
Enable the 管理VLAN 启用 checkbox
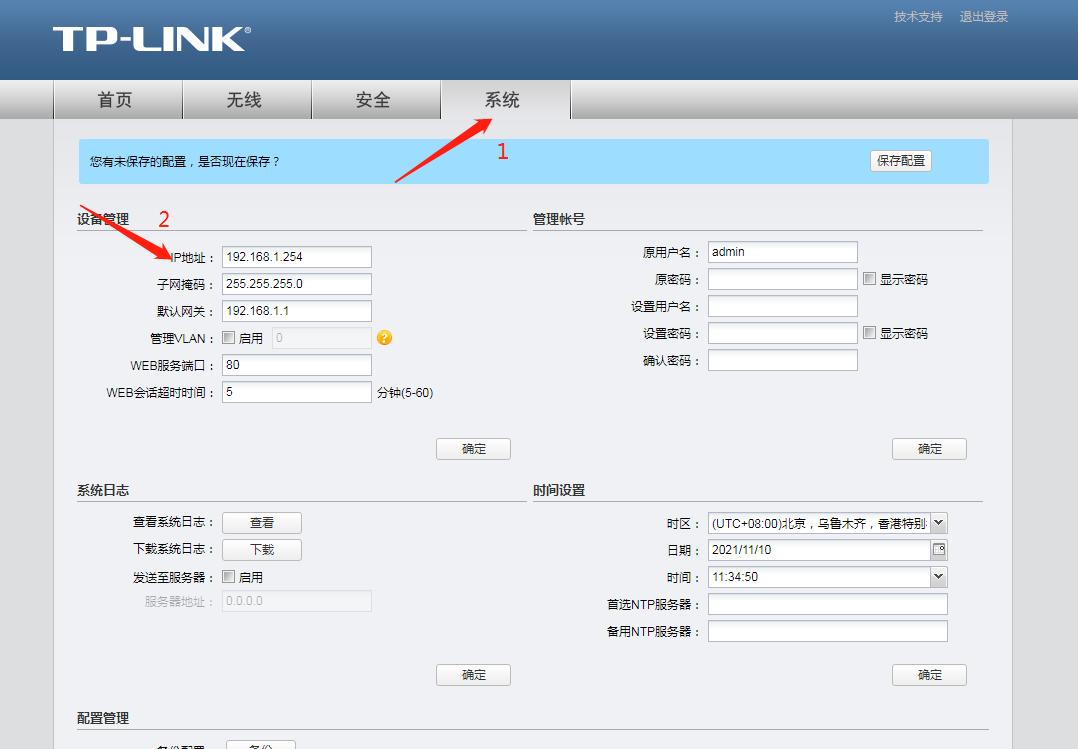(229, 337)
